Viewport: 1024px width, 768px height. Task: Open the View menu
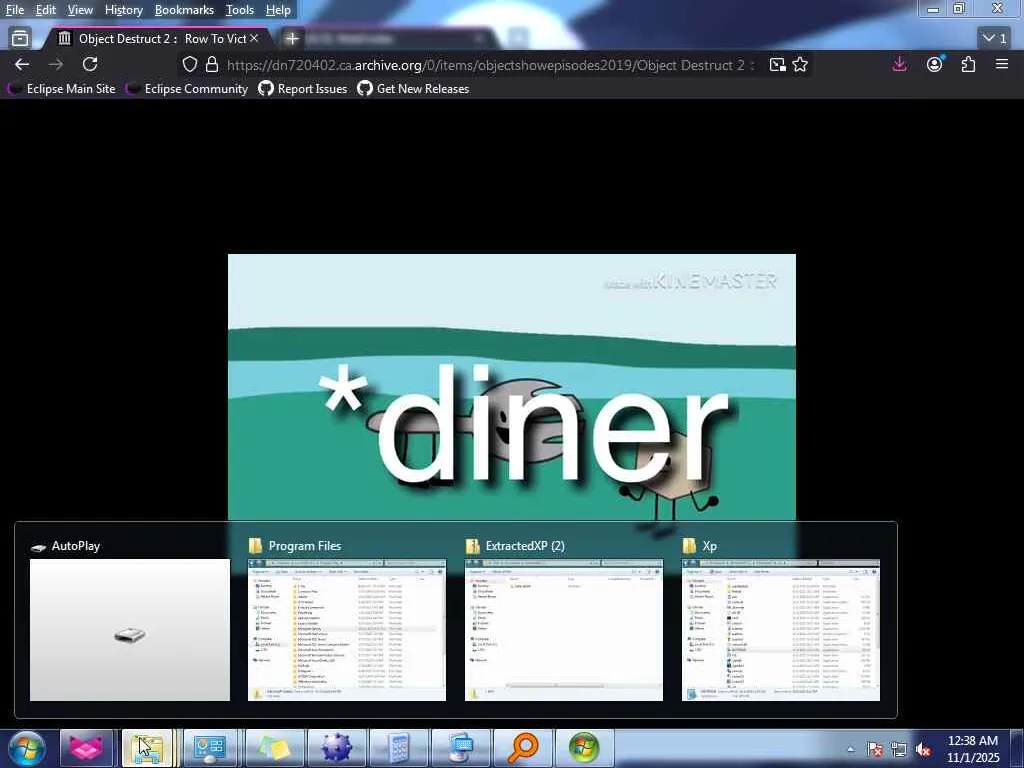(x=80, y=10)
